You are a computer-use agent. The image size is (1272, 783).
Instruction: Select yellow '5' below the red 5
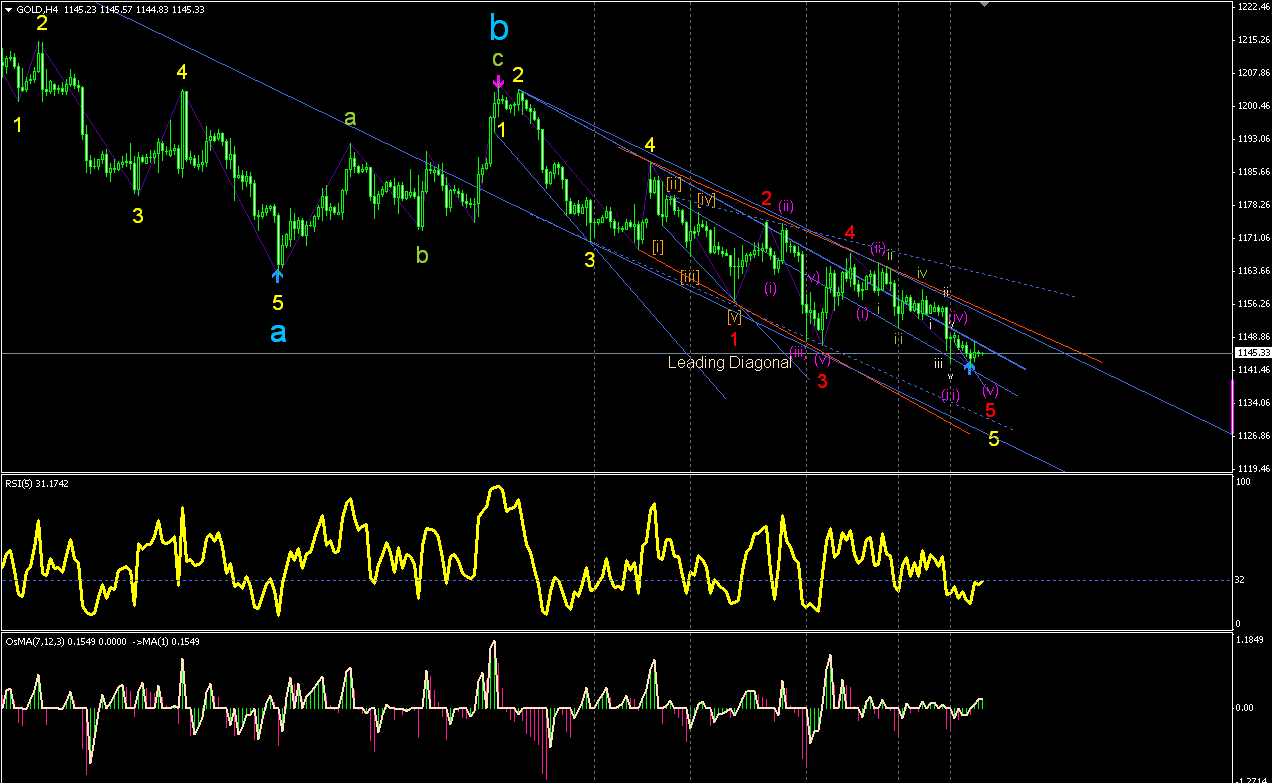[x=994, y=438]
